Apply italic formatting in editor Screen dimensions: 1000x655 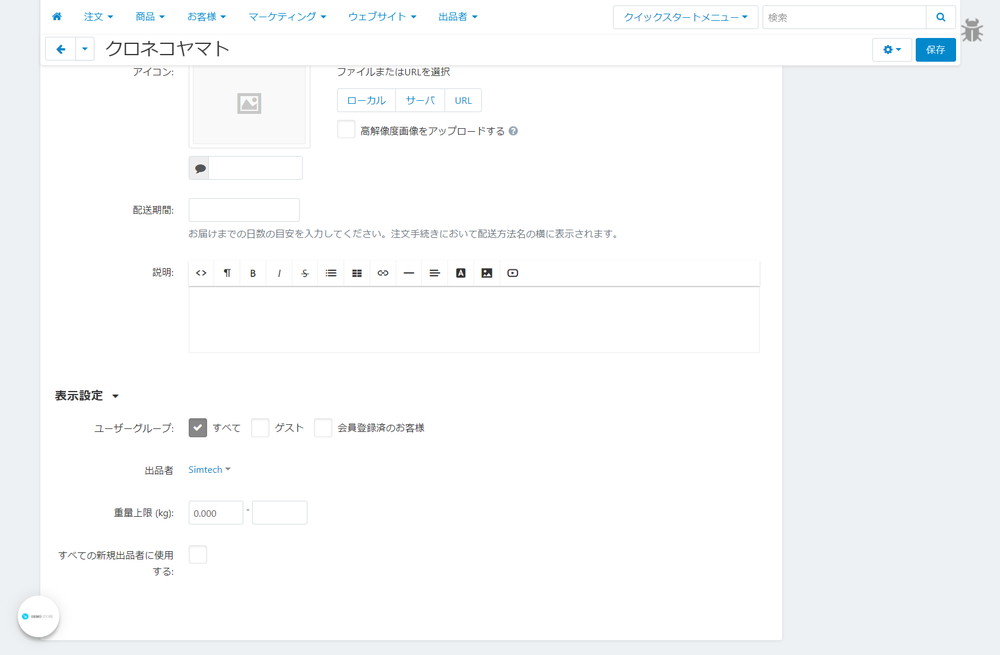(x=279, y=273)
